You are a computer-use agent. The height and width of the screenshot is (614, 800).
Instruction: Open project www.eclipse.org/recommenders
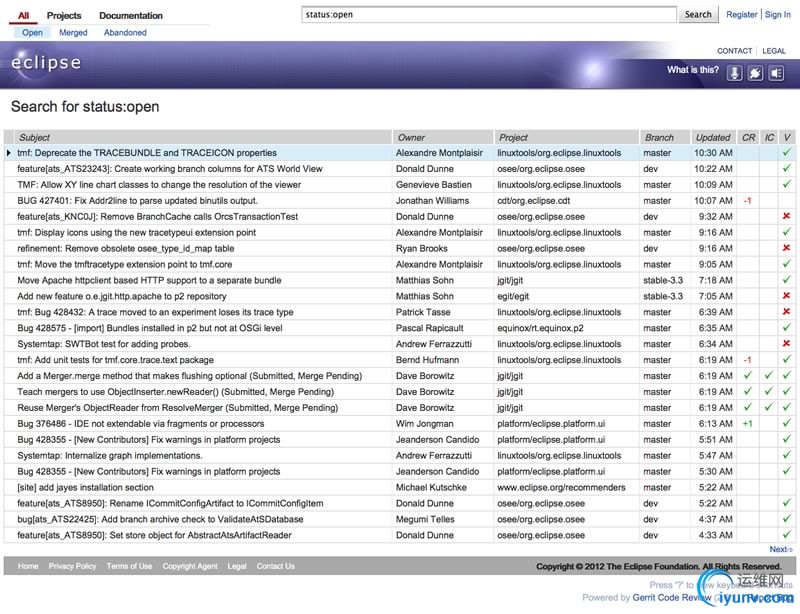point(561,487)
